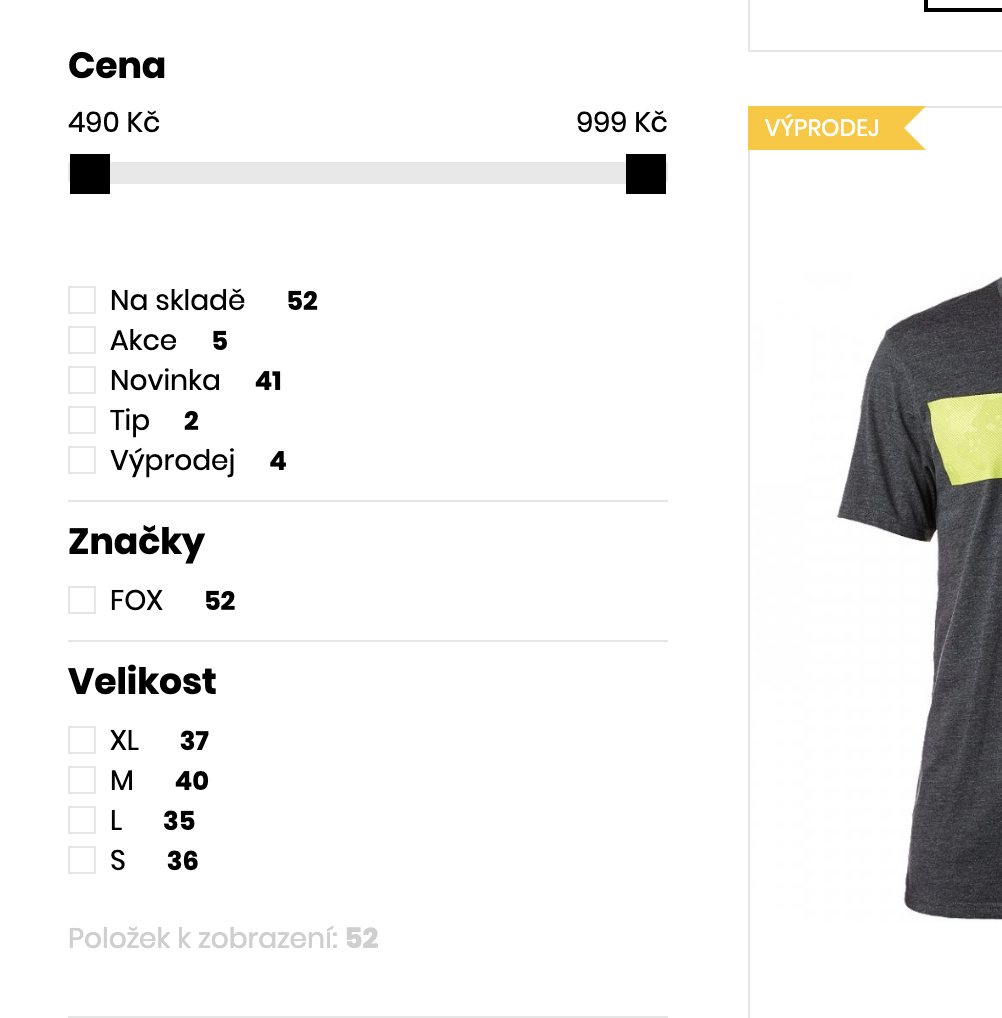
Task: Click the 'Cena' section heading
Action: [x=117, y=65]
